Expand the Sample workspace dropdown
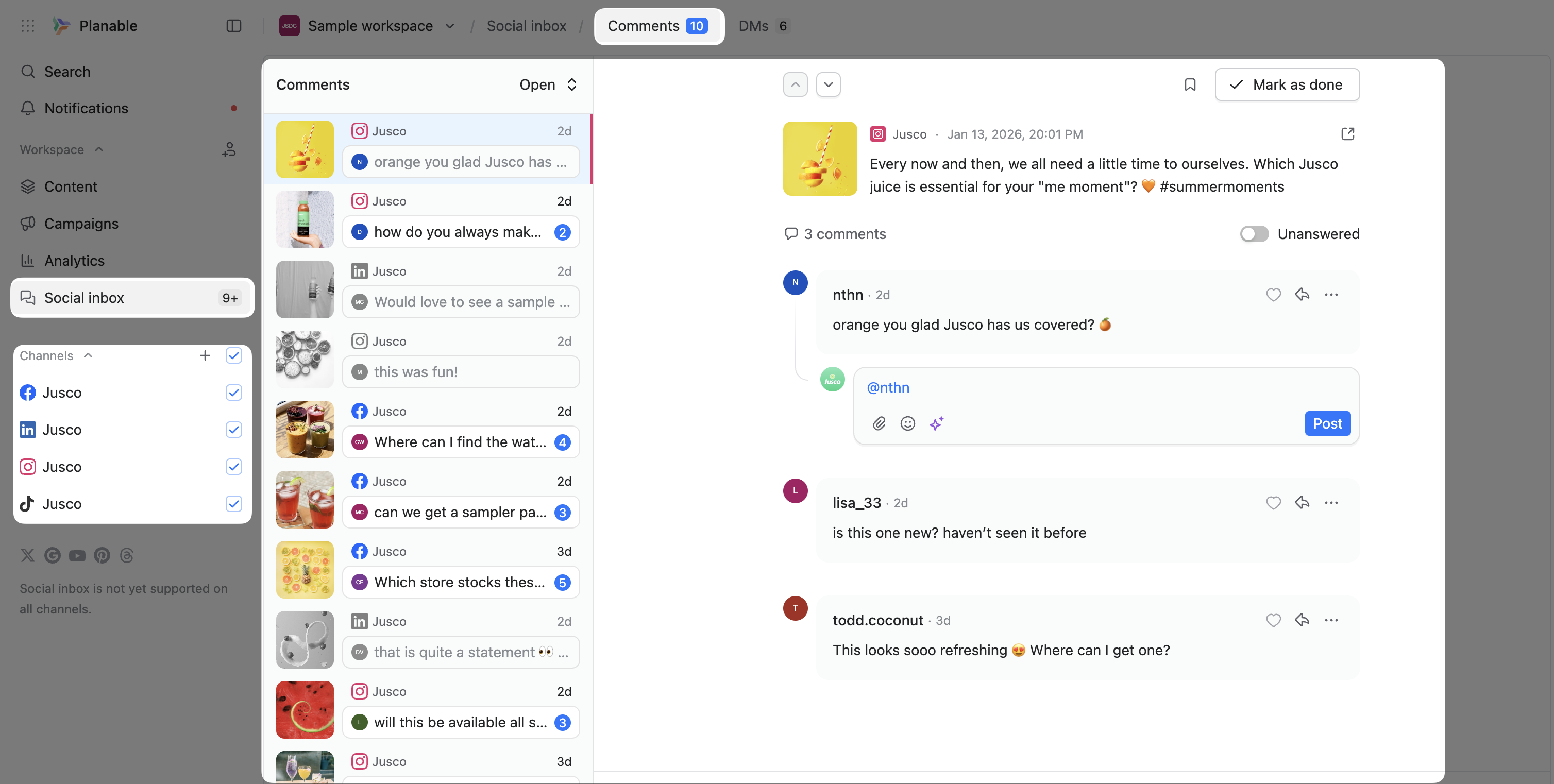Image resolution: width=1554 pixels, height=784 pixels. (449, 26)
